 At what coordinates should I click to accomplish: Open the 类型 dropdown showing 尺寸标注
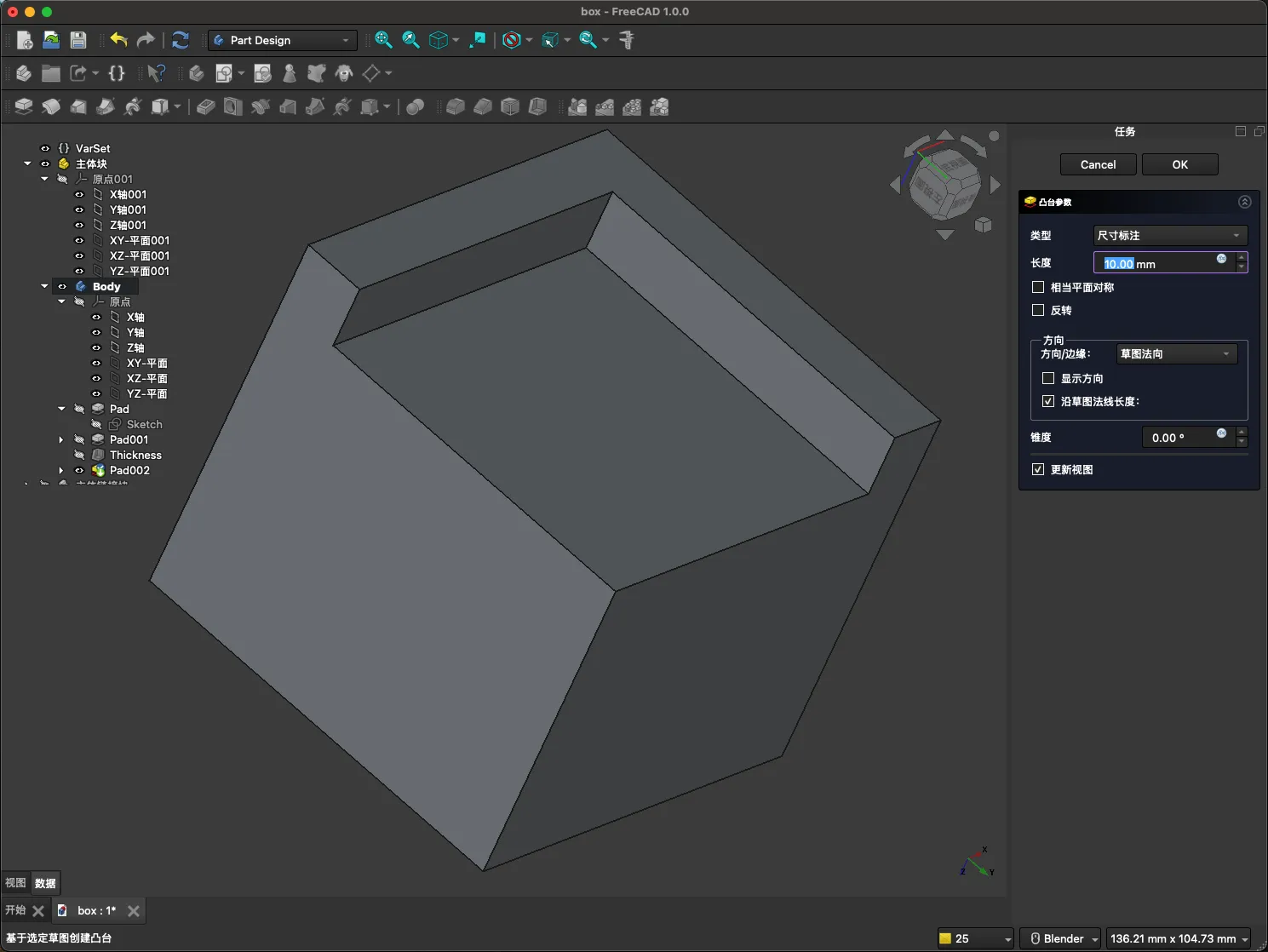point(1169,235)
